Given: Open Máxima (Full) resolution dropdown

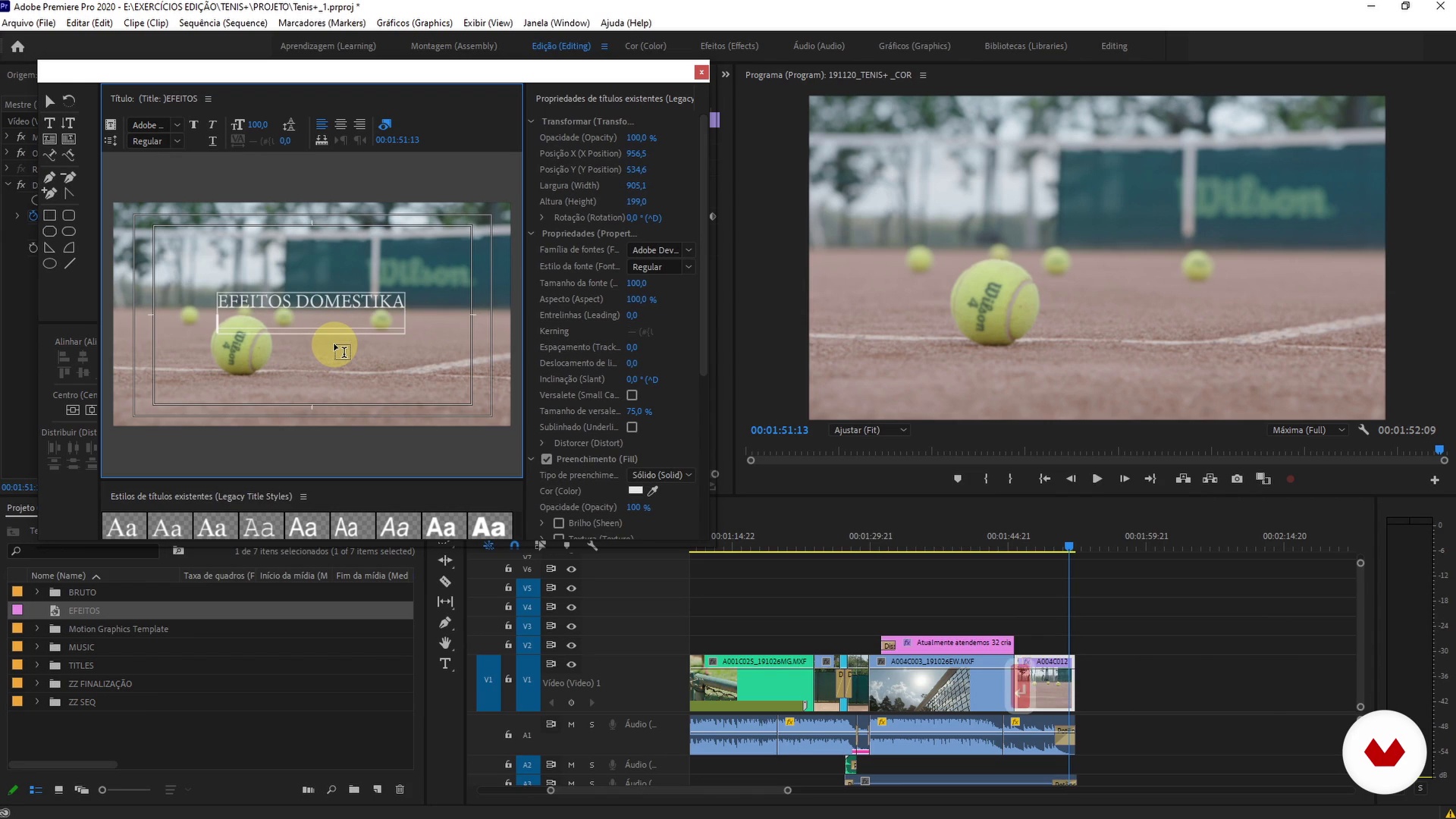Looking at the screenshot, I should [x=1307, y=430].
